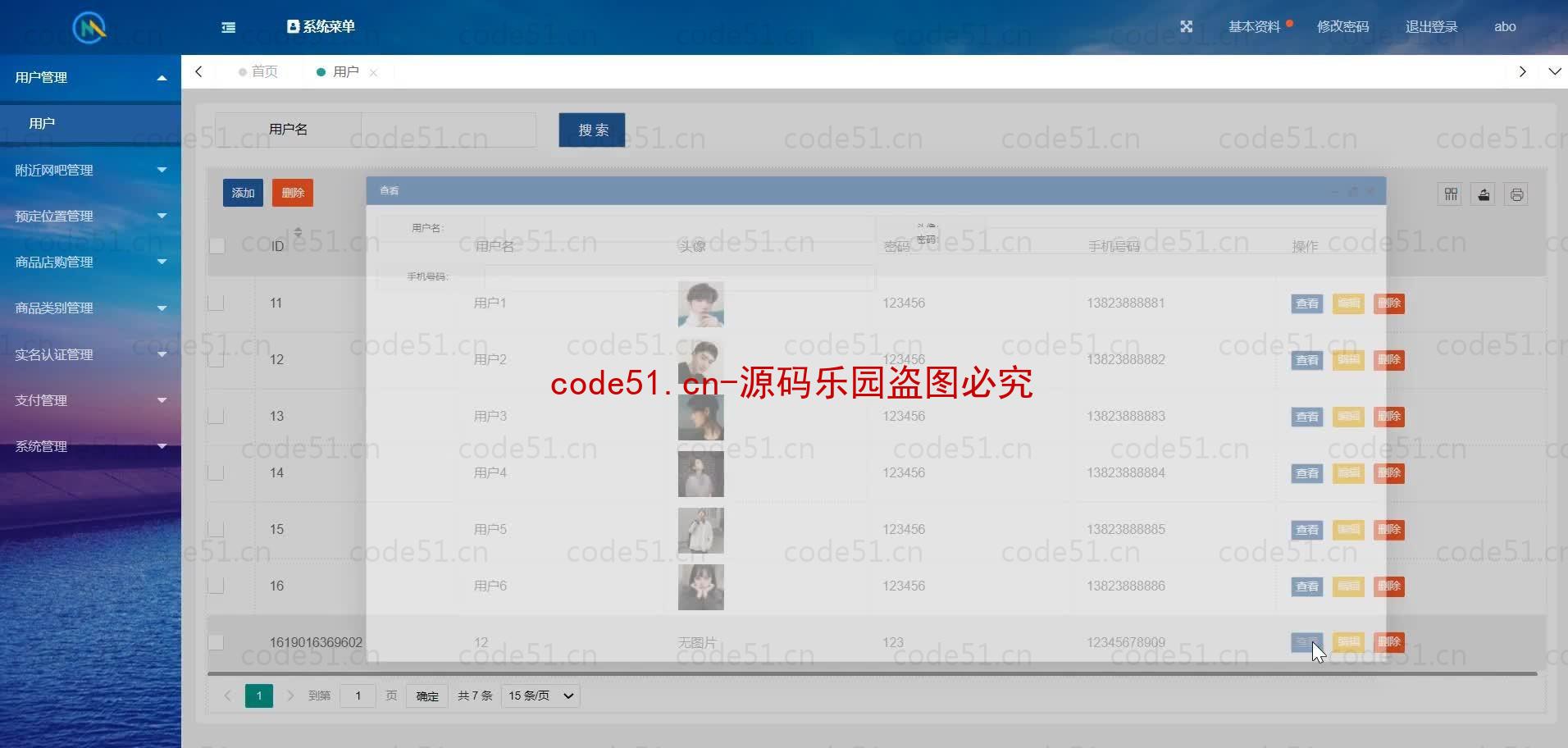Viewport: 1568px width, 748px height.
Task: Click 删除 for user 用户1
Action: tap(1389, 303)
